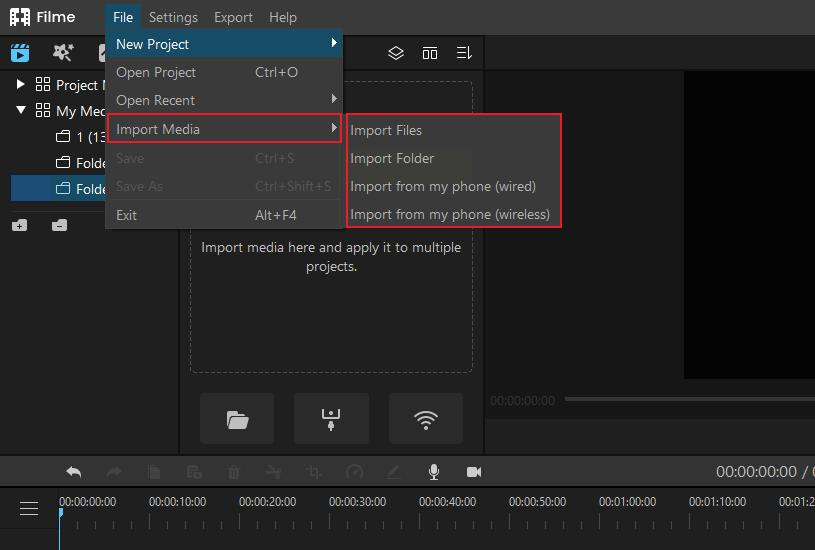Click the add new folder icon
Viewport: 815px width, 550px height.
coord(20,225)
